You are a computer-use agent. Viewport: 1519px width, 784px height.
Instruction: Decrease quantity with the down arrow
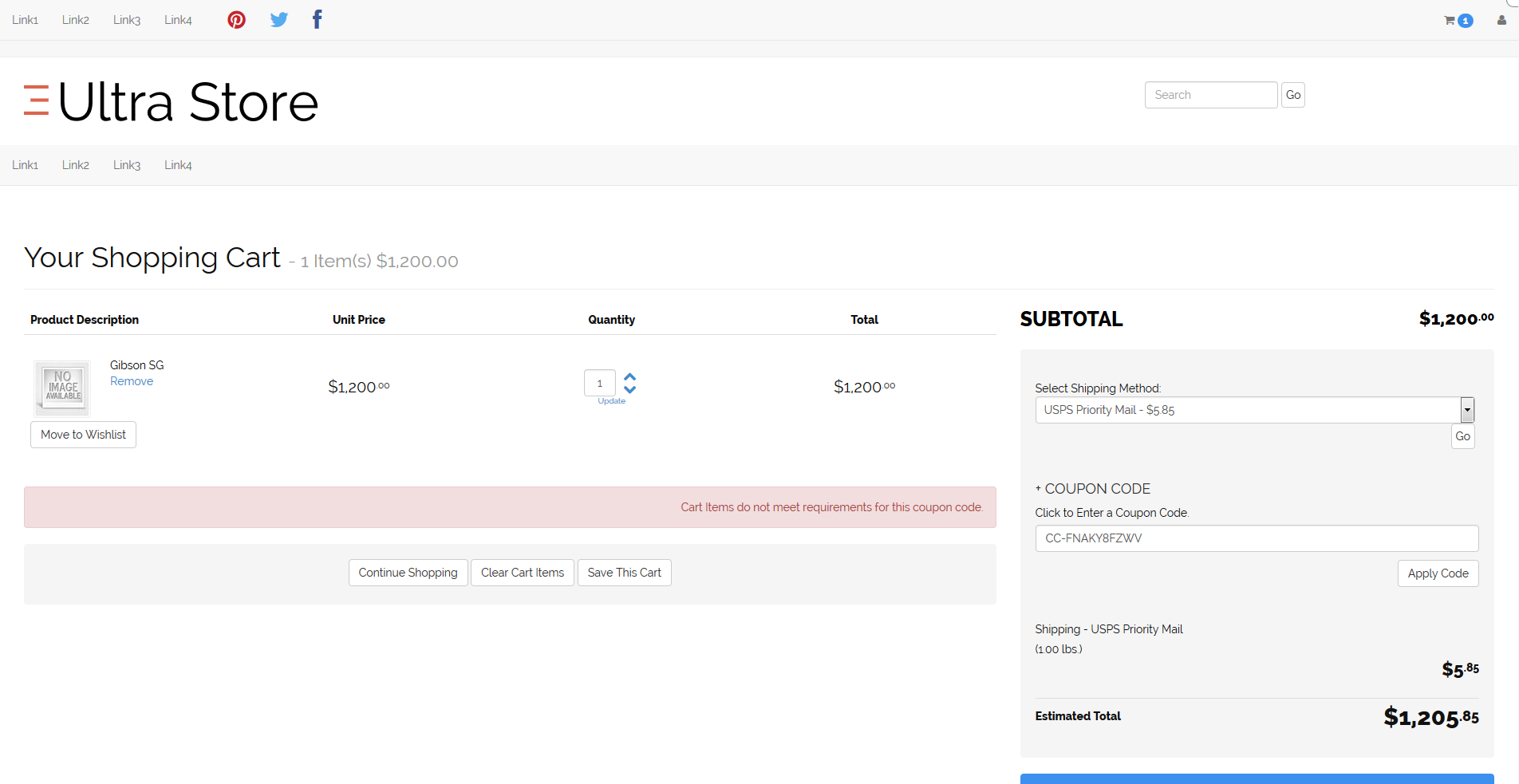629,389
